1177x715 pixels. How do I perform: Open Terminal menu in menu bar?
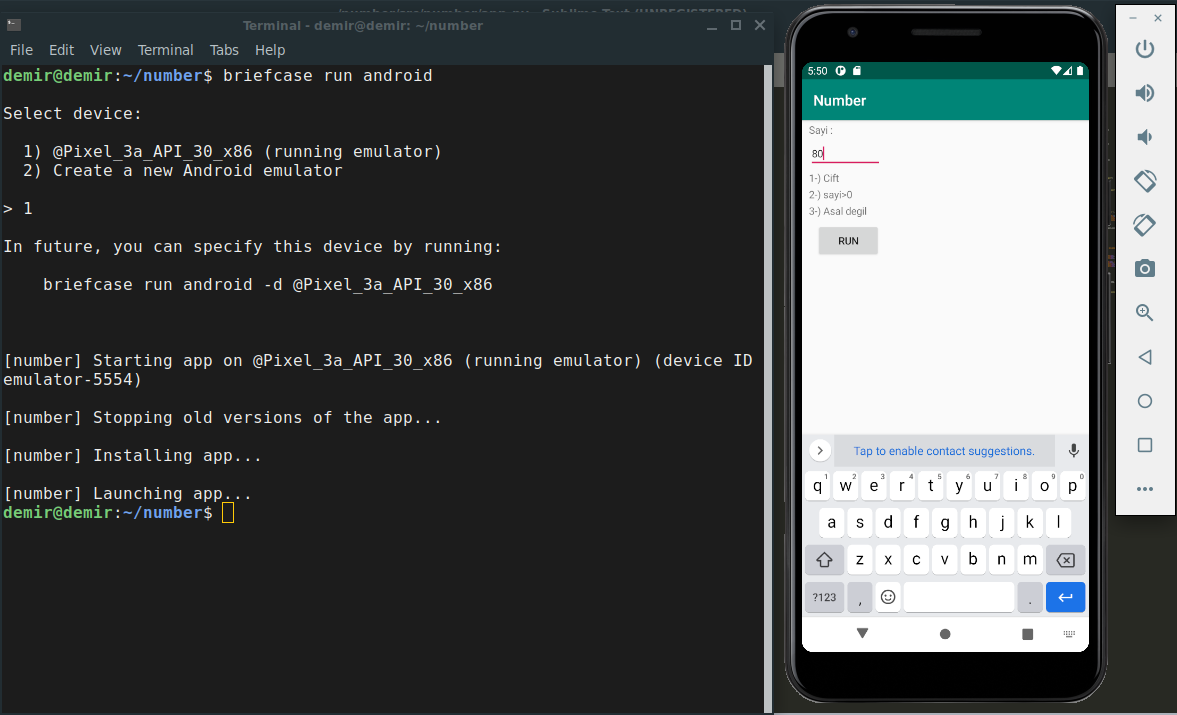pos(165,50)
